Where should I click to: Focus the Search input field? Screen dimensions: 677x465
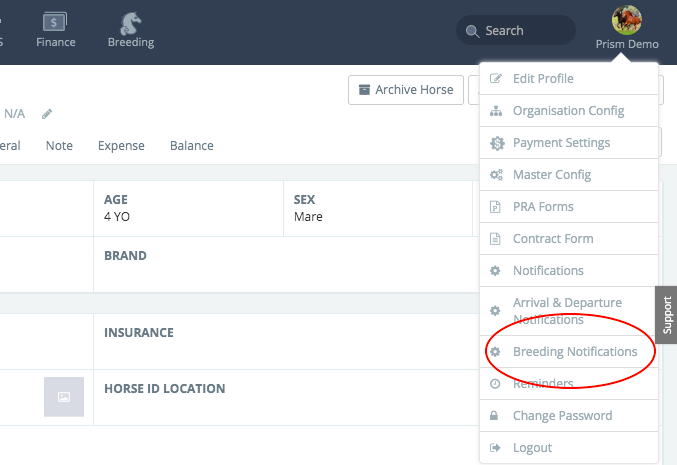516,31
